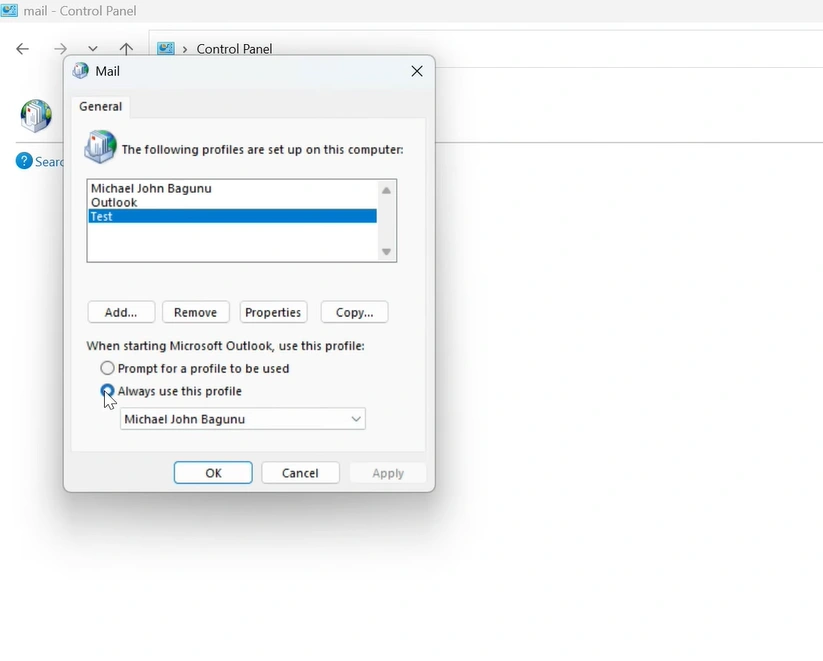This screenshot has height=661, width=823.
Task: Select the Test profile in list
Action: coord(233,216)
